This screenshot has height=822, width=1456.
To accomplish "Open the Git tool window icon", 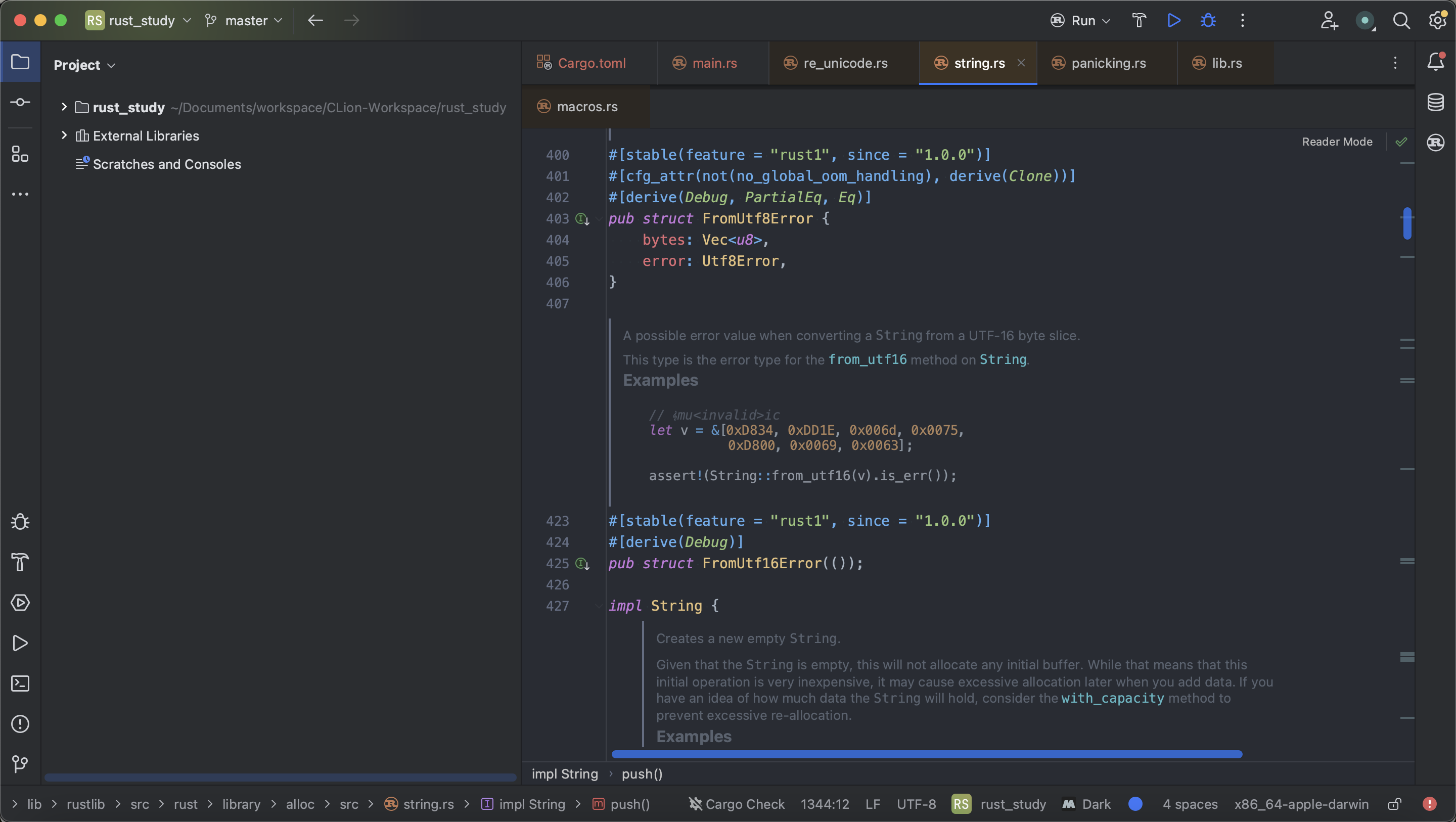I will pos(20,764).
